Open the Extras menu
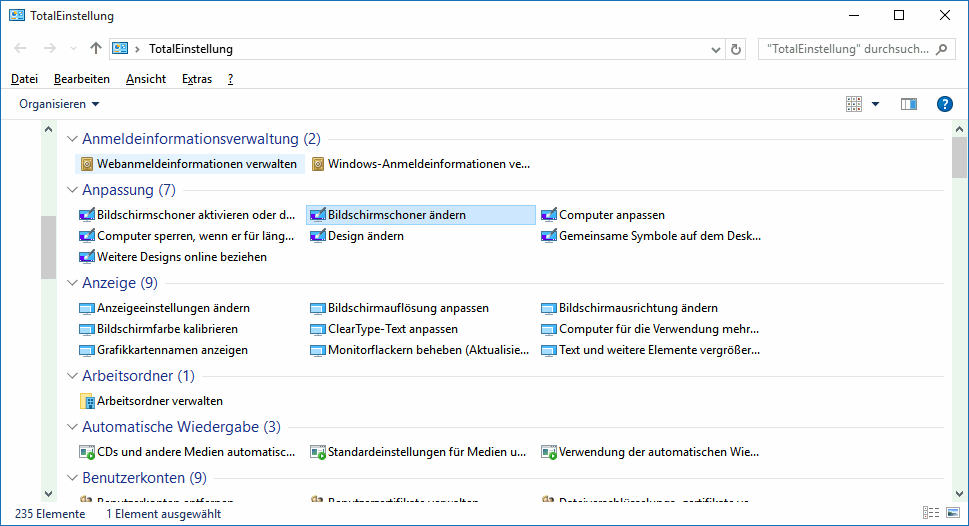This screenshot has width=969, height=526. tap(196, 79)
